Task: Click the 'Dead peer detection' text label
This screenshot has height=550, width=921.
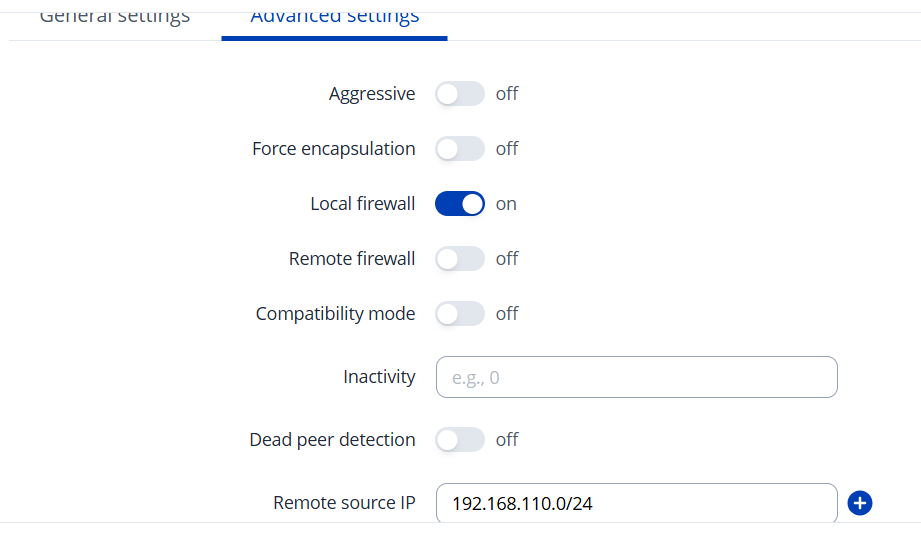Action: click(x=332, y=440)
